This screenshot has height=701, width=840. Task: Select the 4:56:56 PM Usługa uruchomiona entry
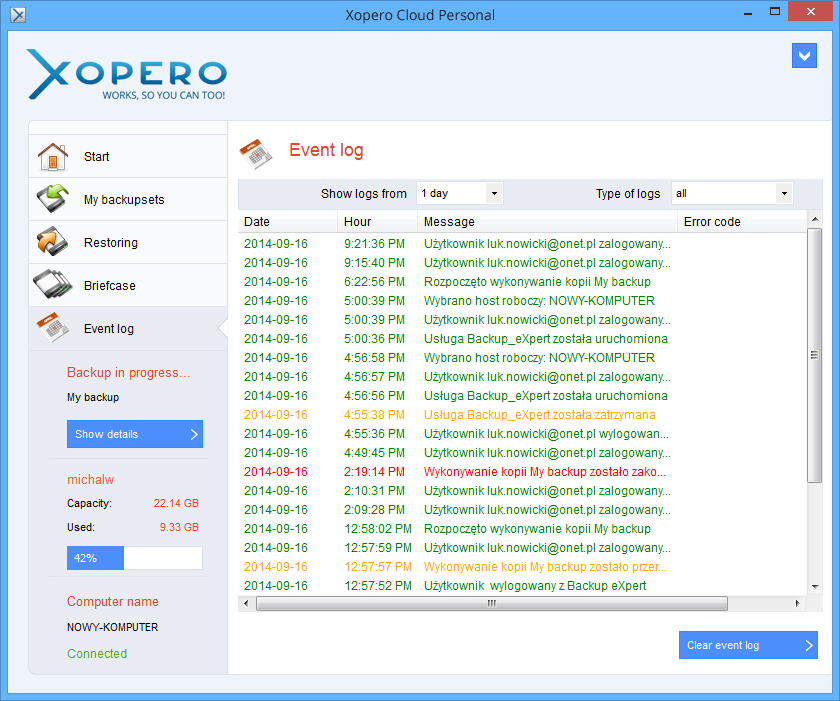pyautogui.click(x=522, y=396)
